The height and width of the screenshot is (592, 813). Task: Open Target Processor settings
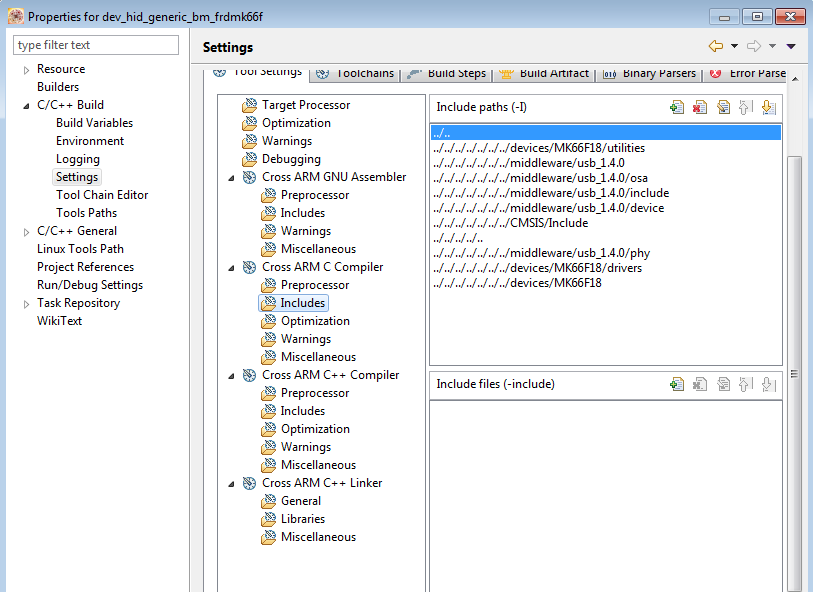(306, 105)
